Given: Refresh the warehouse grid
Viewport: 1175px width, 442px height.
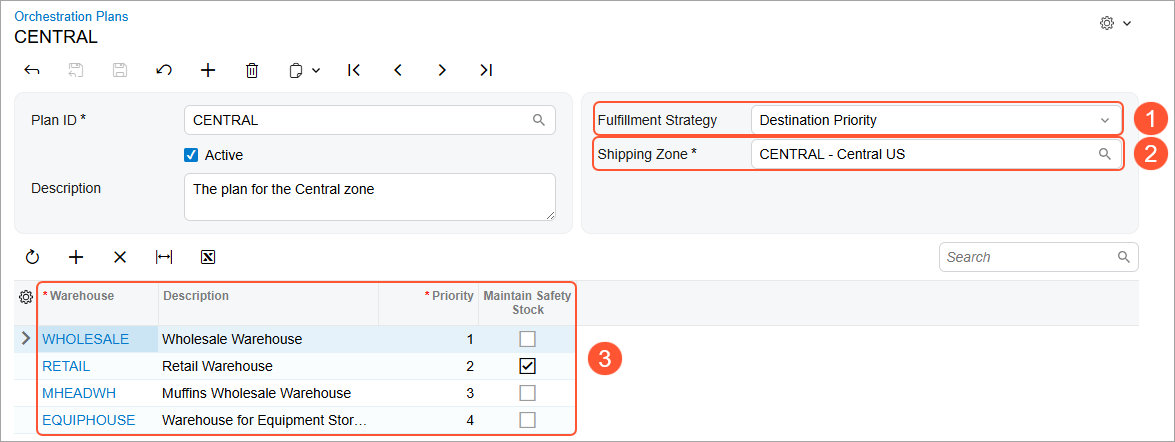Looking at the screenshot, I should pos(32,257).
